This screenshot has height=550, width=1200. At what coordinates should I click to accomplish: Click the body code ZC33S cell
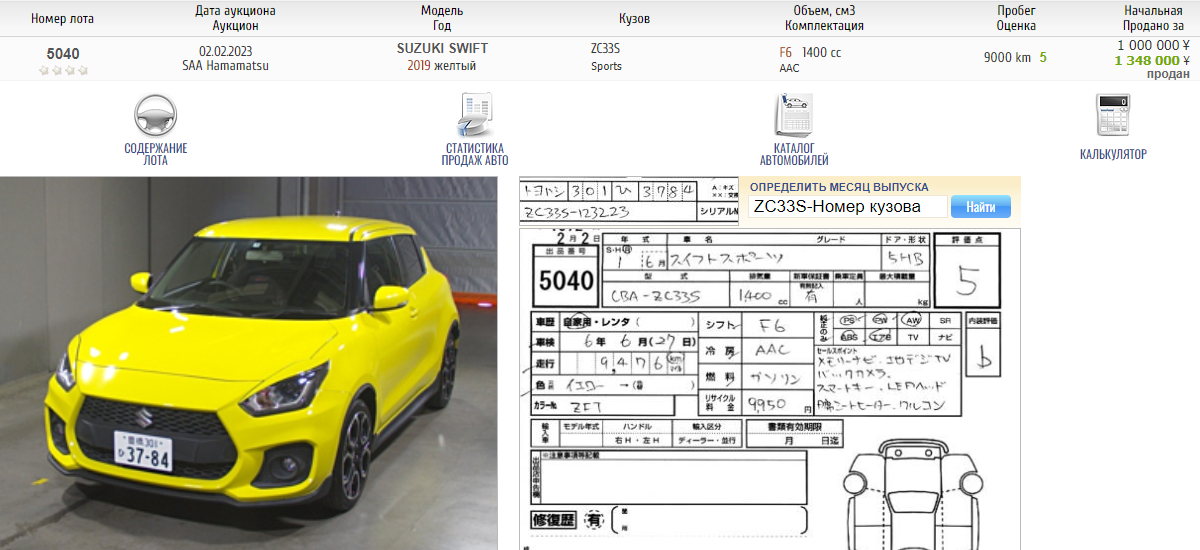[606, 49]
